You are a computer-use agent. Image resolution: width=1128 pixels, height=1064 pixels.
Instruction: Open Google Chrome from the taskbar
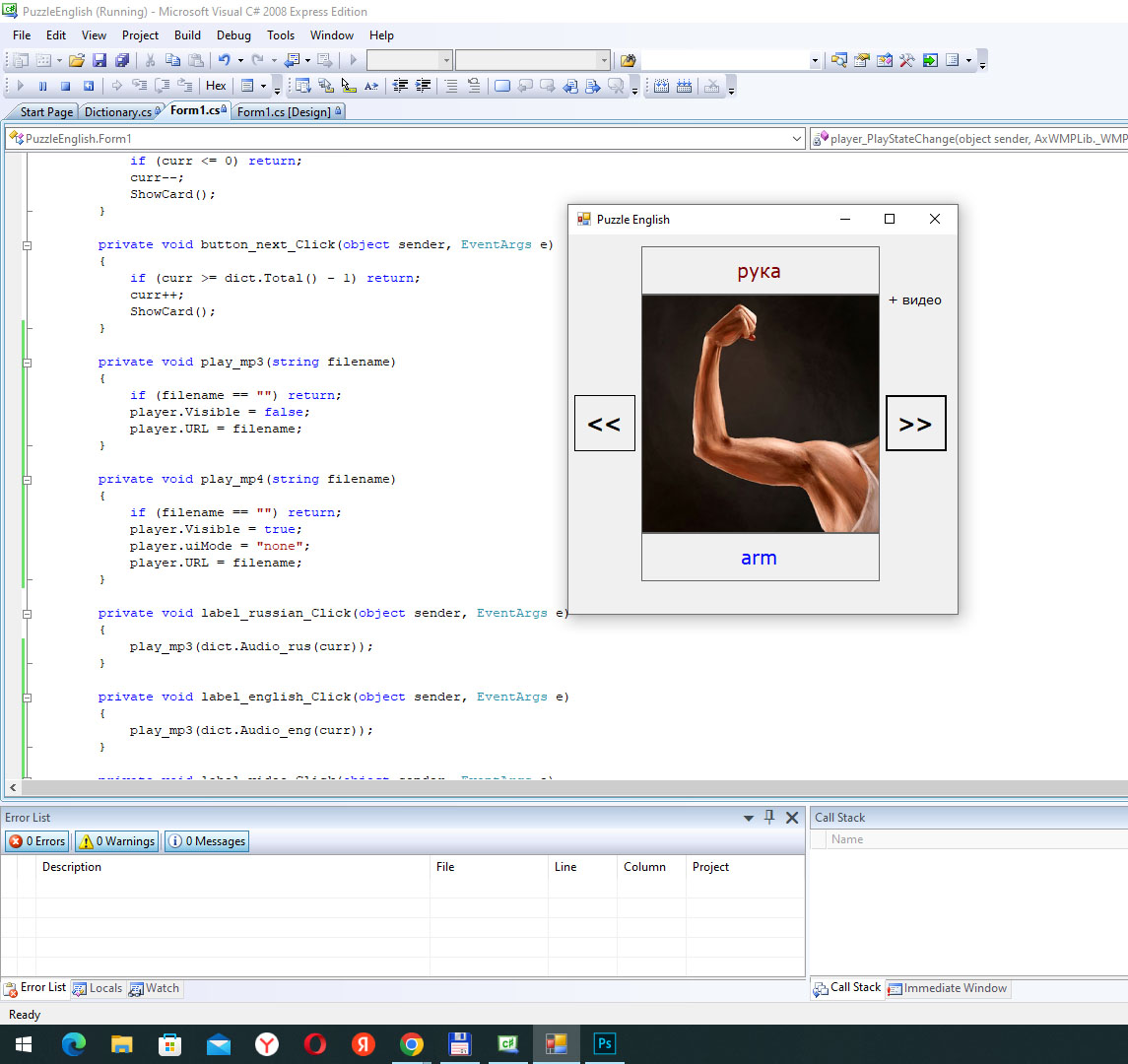[412, 1044]
